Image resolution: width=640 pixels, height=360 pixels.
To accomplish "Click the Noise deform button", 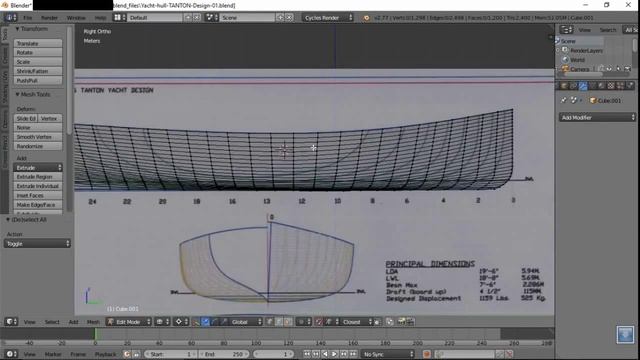I will tap(38, 128).
